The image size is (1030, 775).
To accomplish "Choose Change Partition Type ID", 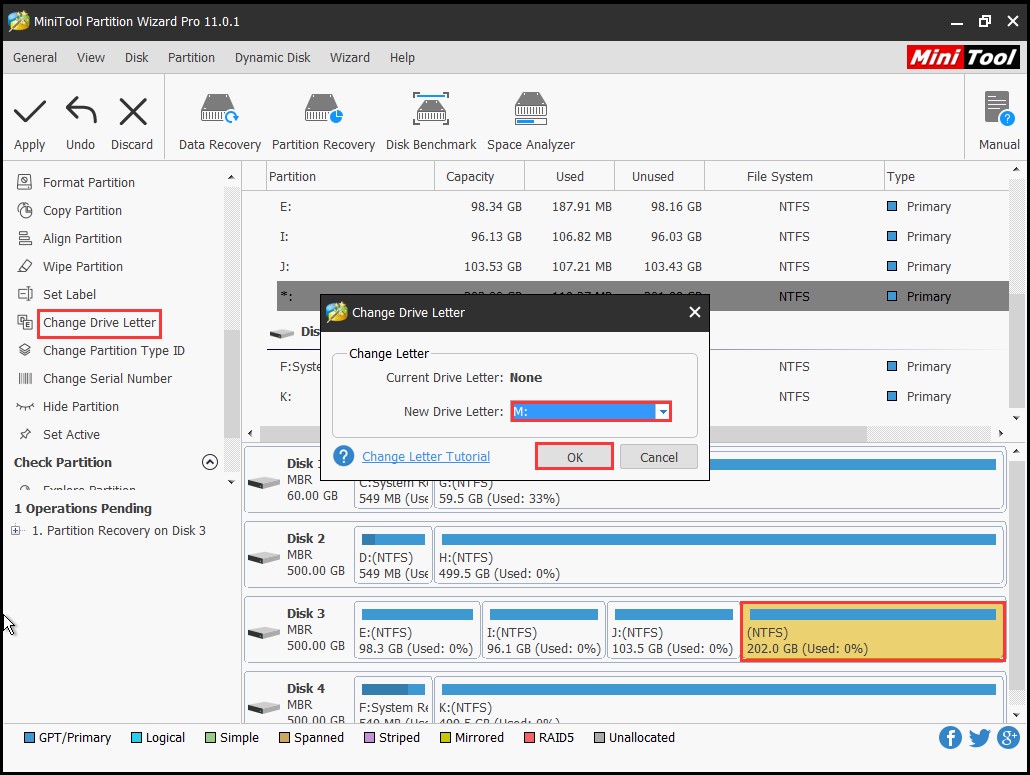I will (114, 351).
